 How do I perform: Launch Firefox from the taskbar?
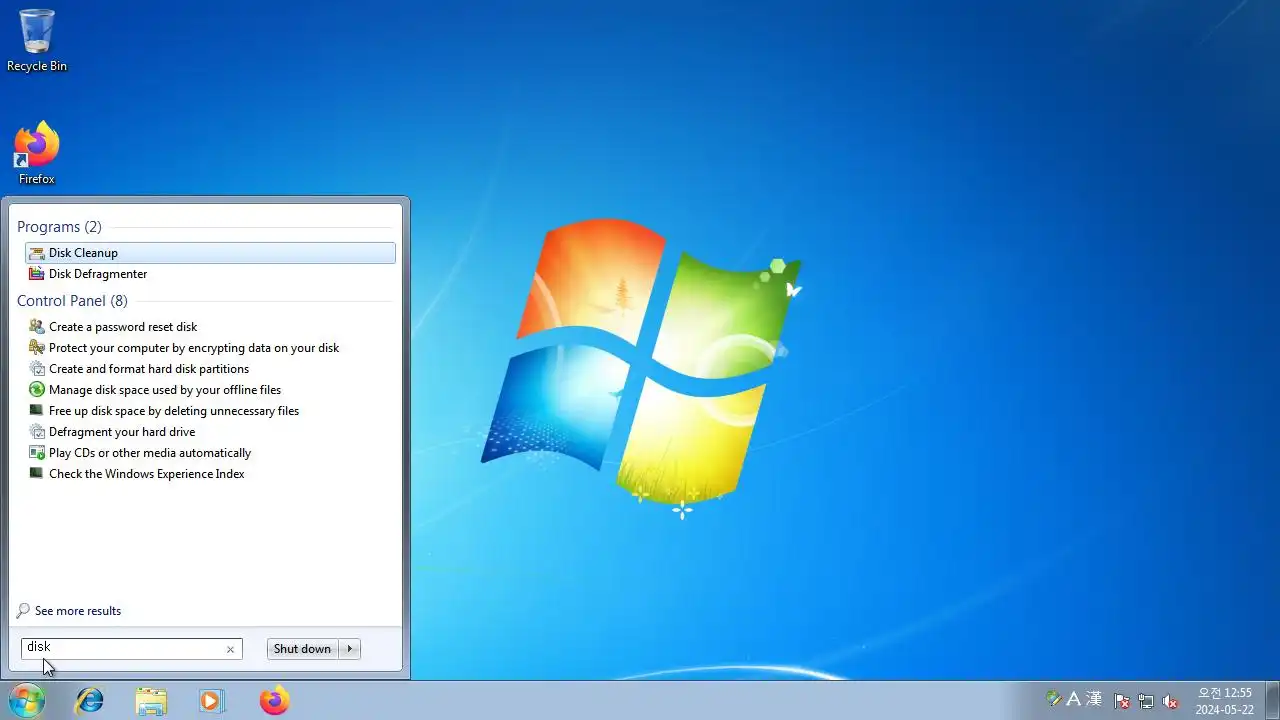pyautogui.click(x=273, y=701)
